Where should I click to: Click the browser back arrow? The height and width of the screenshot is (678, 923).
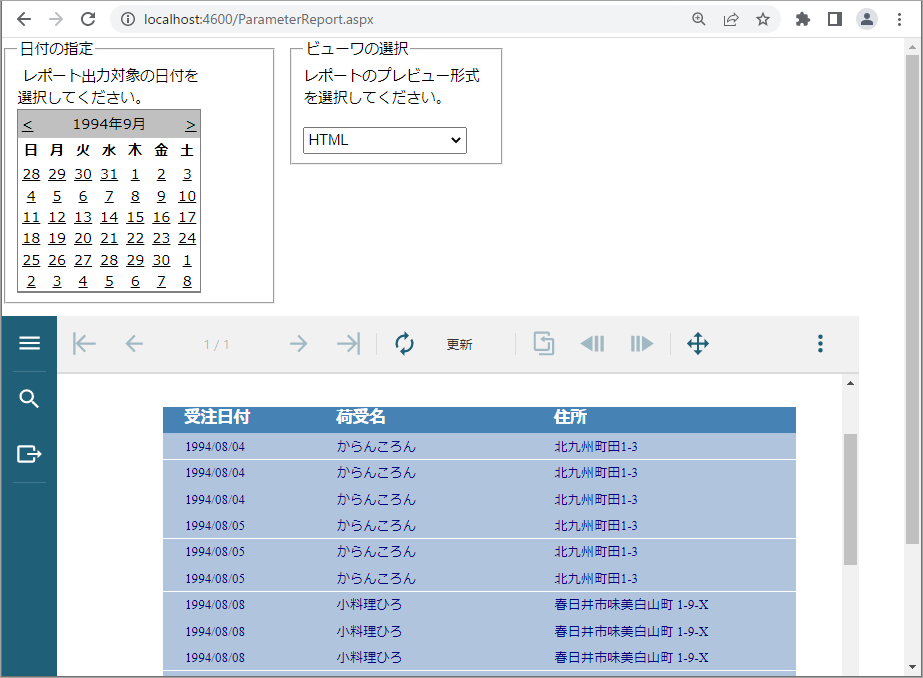pos(24,19)
